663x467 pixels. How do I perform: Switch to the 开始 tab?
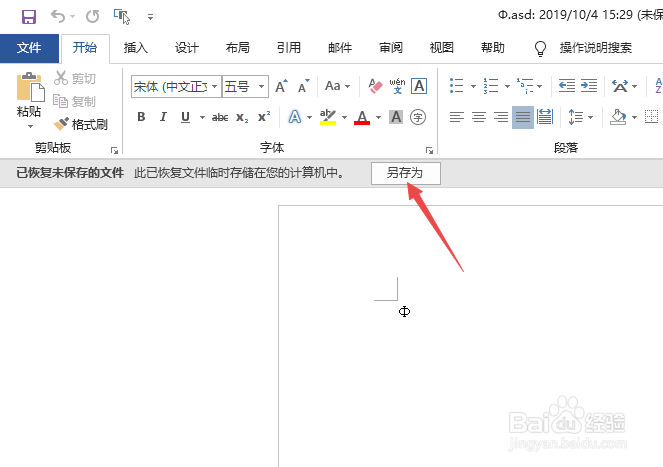85,48
